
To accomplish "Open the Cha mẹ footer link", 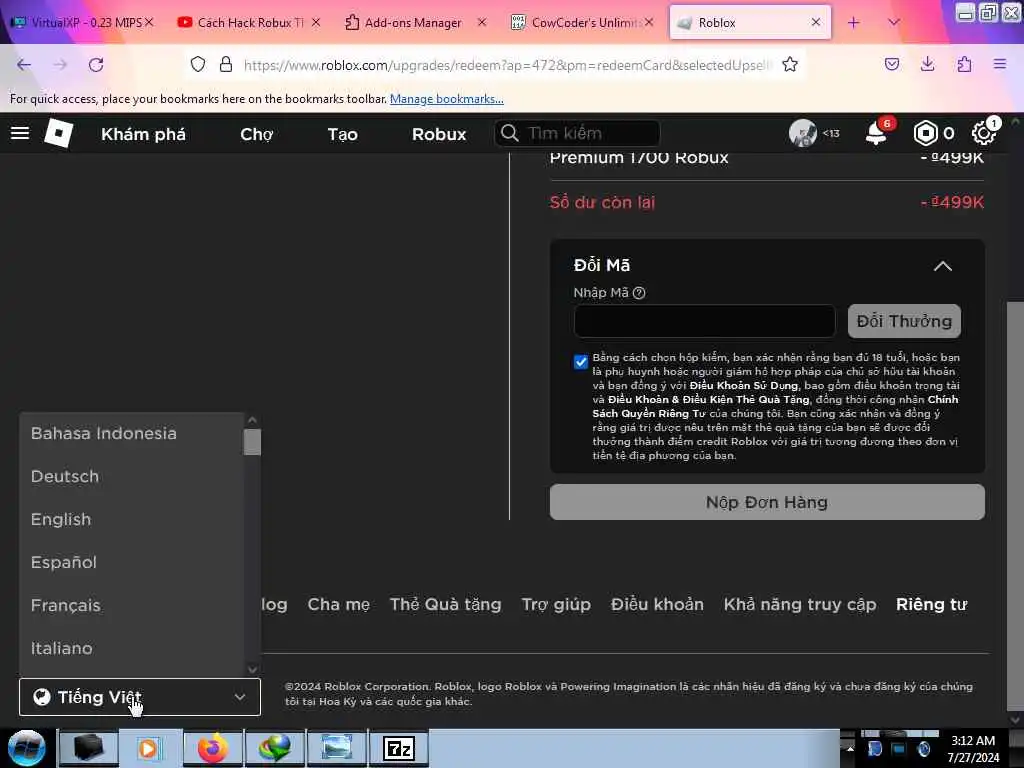I will click(338, 605).
